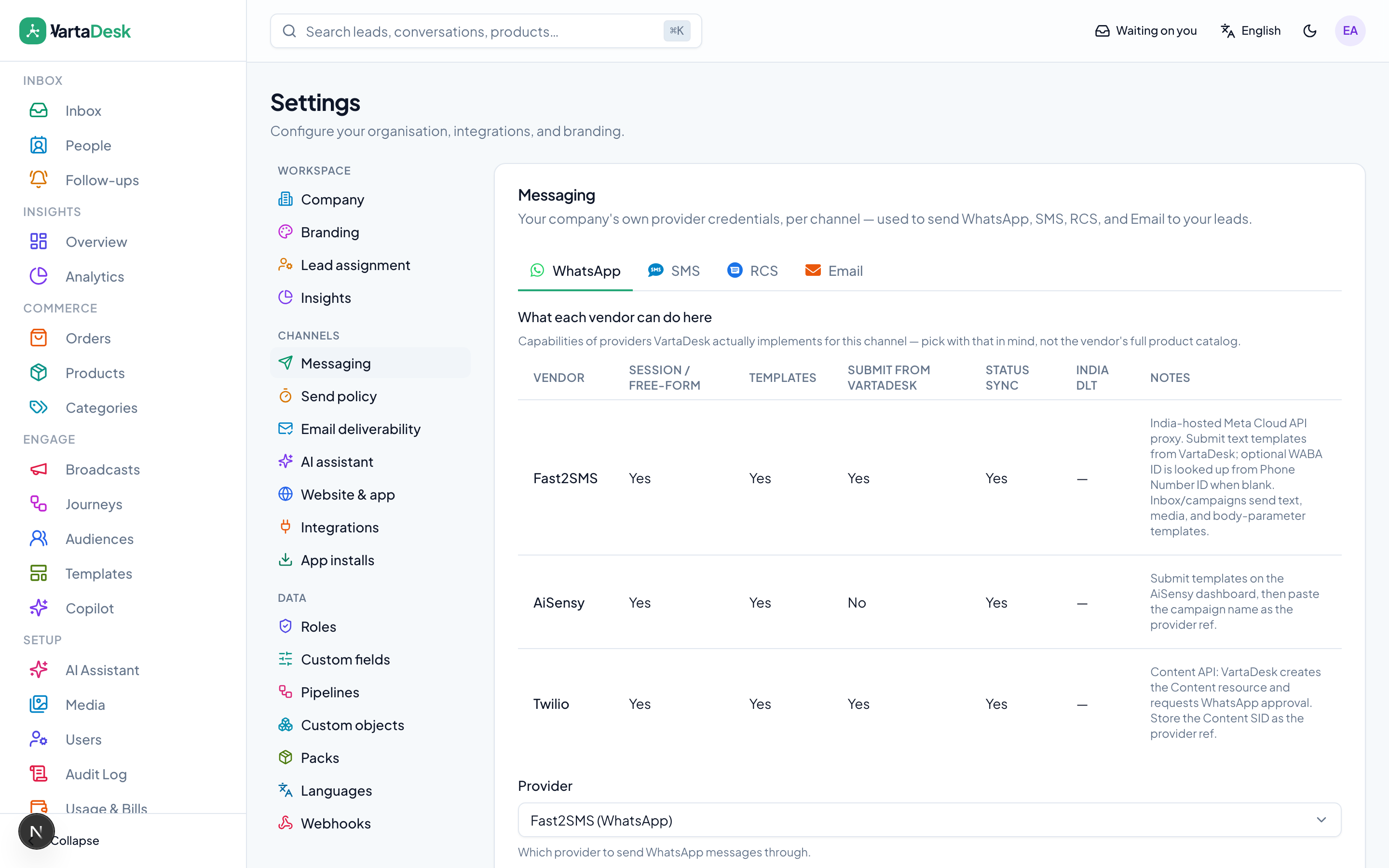Open the Products box icon
The width and height of the screenshot is (1389, 868).
(x=39, y=373)
